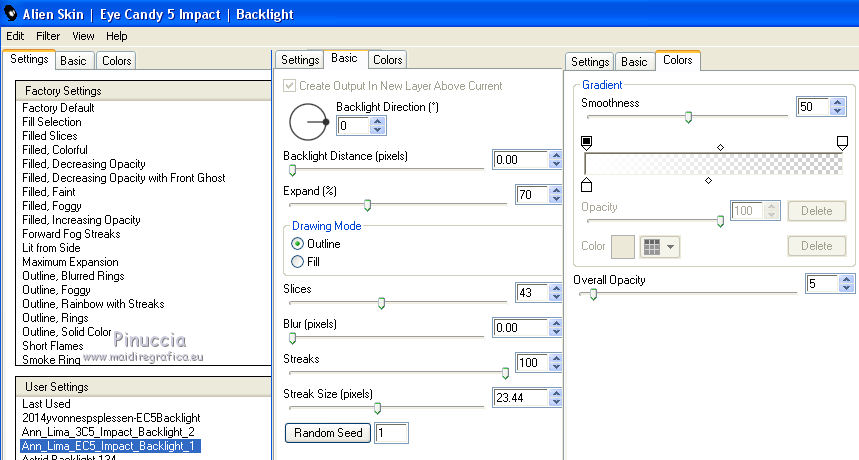Open the color grid palette button
This screenshot has height=460, width=859.
tap(660, 247)
